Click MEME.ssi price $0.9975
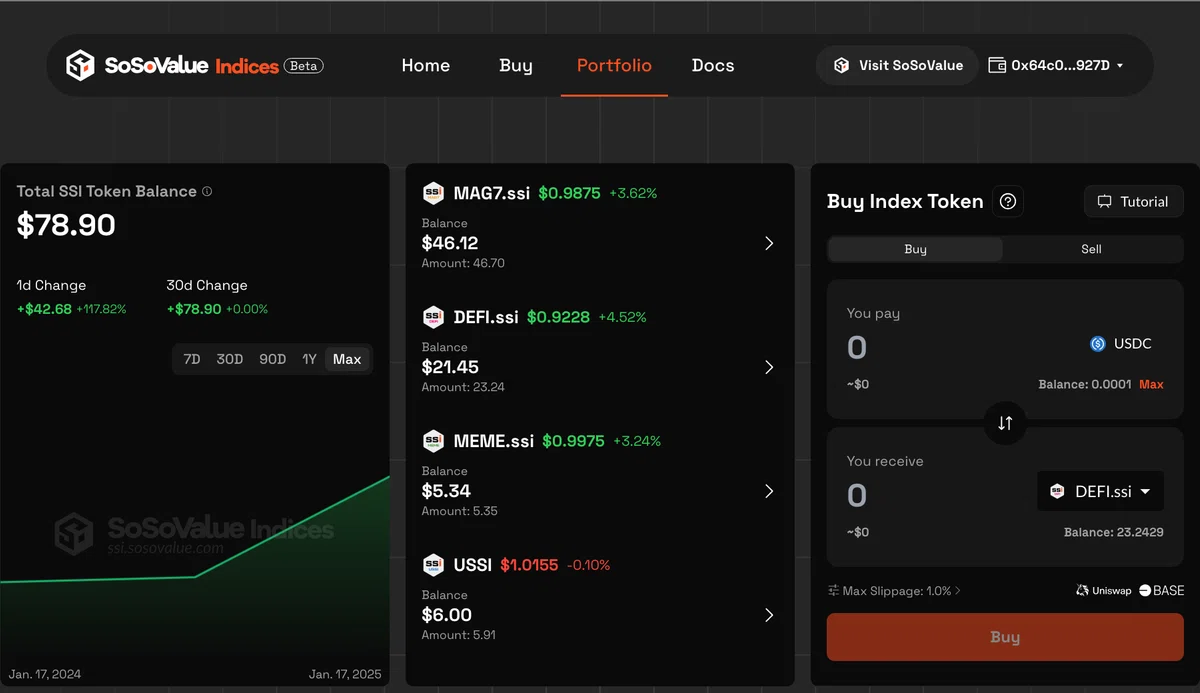This screenshot has height=693, width=1200. coord(573,441)
